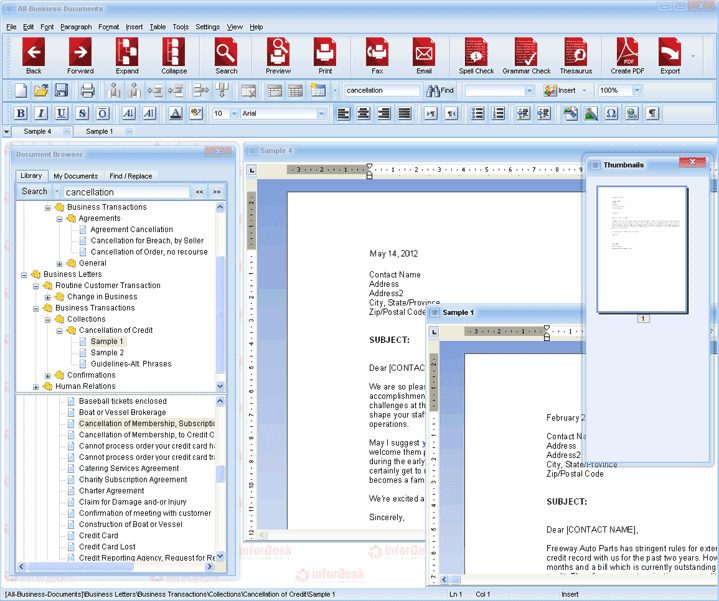The width and height of the screenshot is (719, 601).
Task: Click the next result >> button
Action: 217,192
